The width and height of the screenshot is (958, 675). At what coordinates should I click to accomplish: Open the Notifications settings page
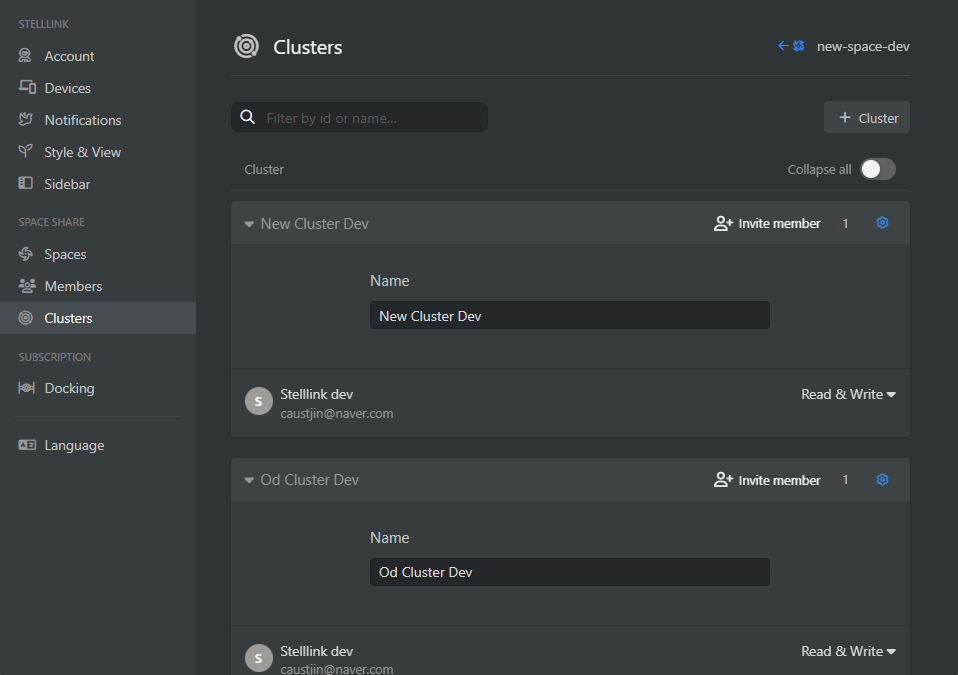pyautogui.click(x=82, y=120)
